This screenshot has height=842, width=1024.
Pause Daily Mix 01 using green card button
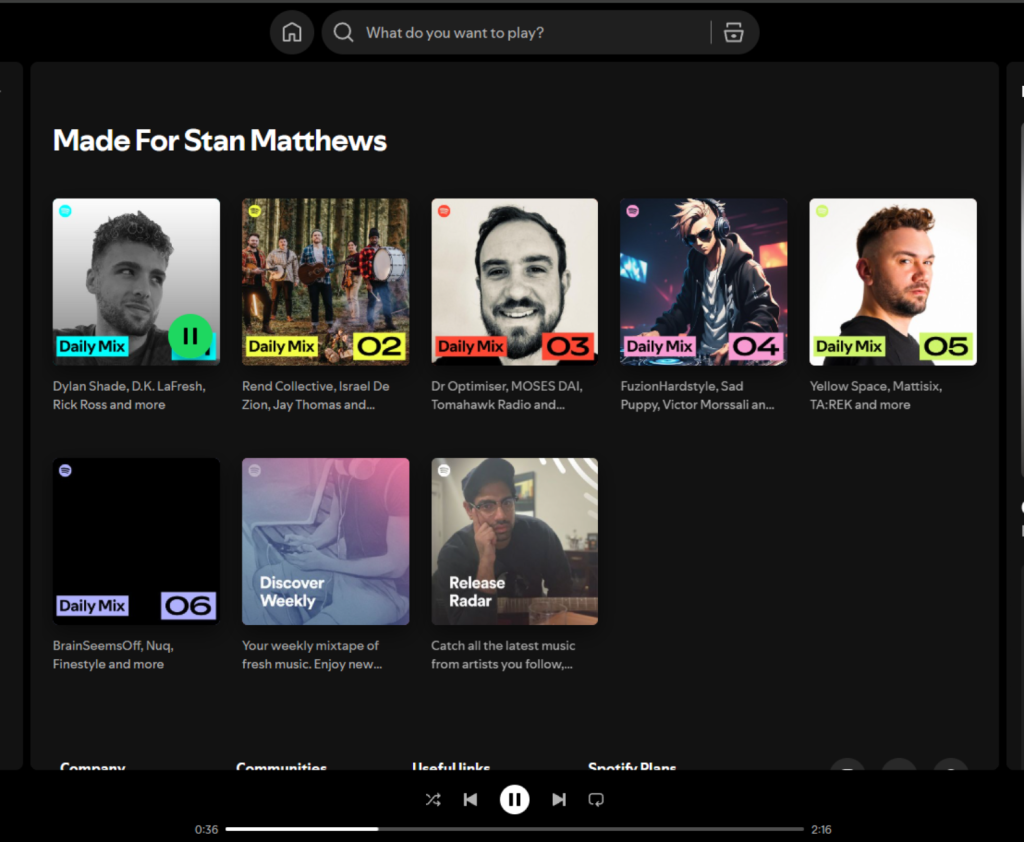click(190, 336)
